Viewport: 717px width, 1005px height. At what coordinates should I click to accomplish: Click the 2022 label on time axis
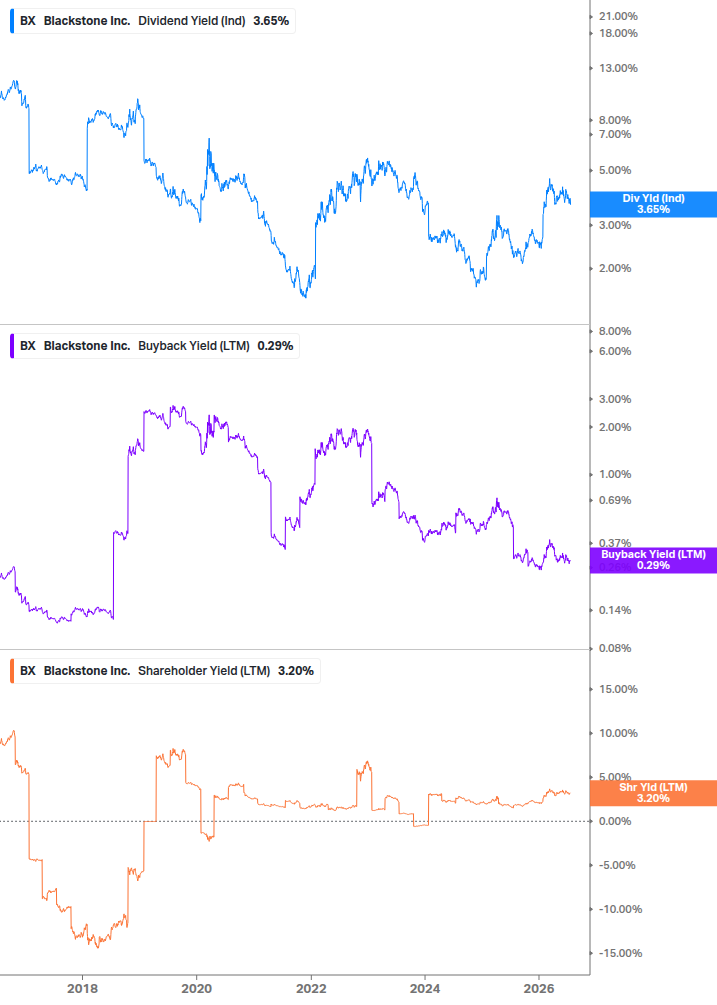311,988
